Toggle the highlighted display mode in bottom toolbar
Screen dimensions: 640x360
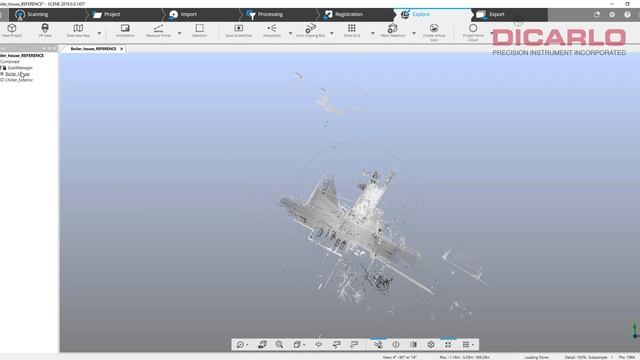point(378,344)
